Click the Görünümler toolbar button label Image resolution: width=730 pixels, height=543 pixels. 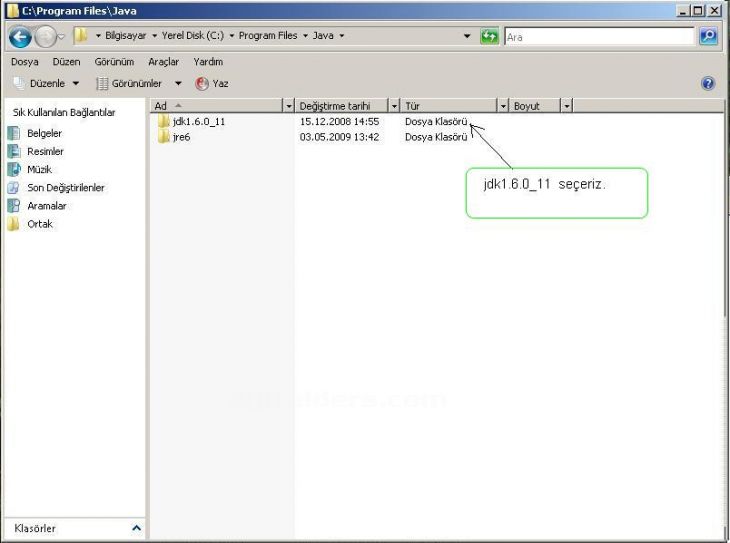pyautogui.click(x=136, y=84)
